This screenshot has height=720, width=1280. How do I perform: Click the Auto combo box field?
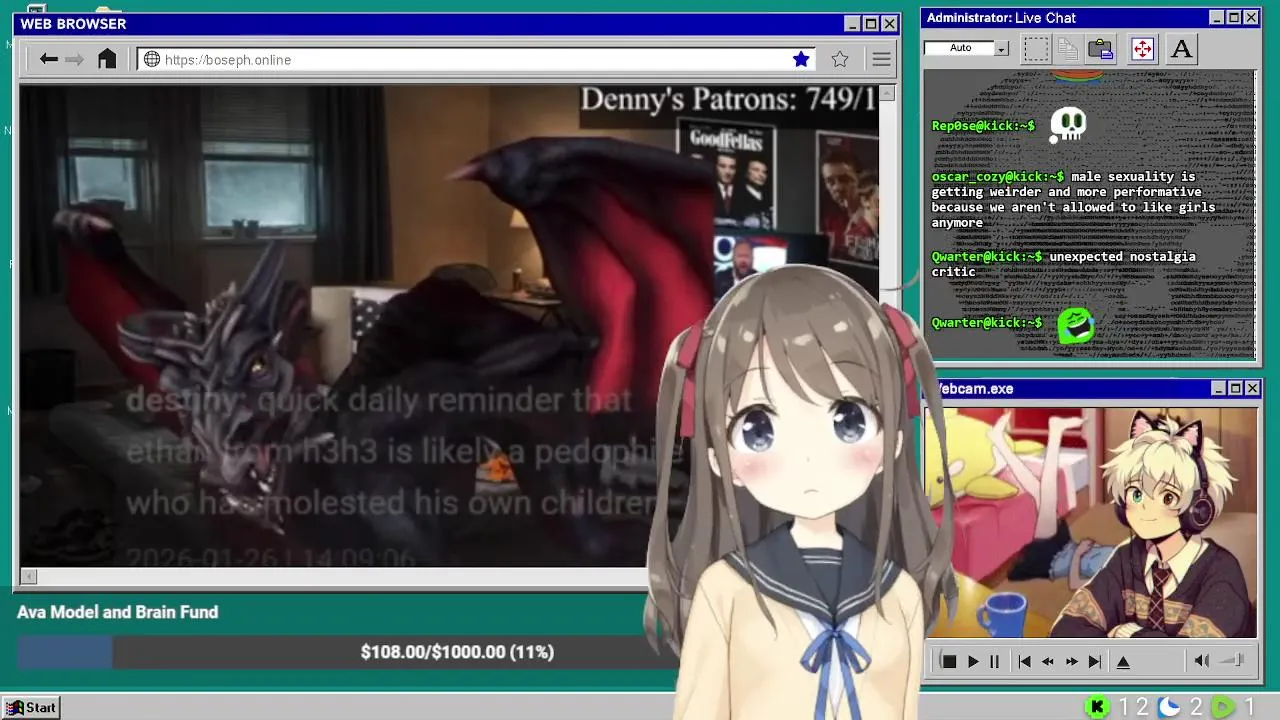[x=959, y=48]
